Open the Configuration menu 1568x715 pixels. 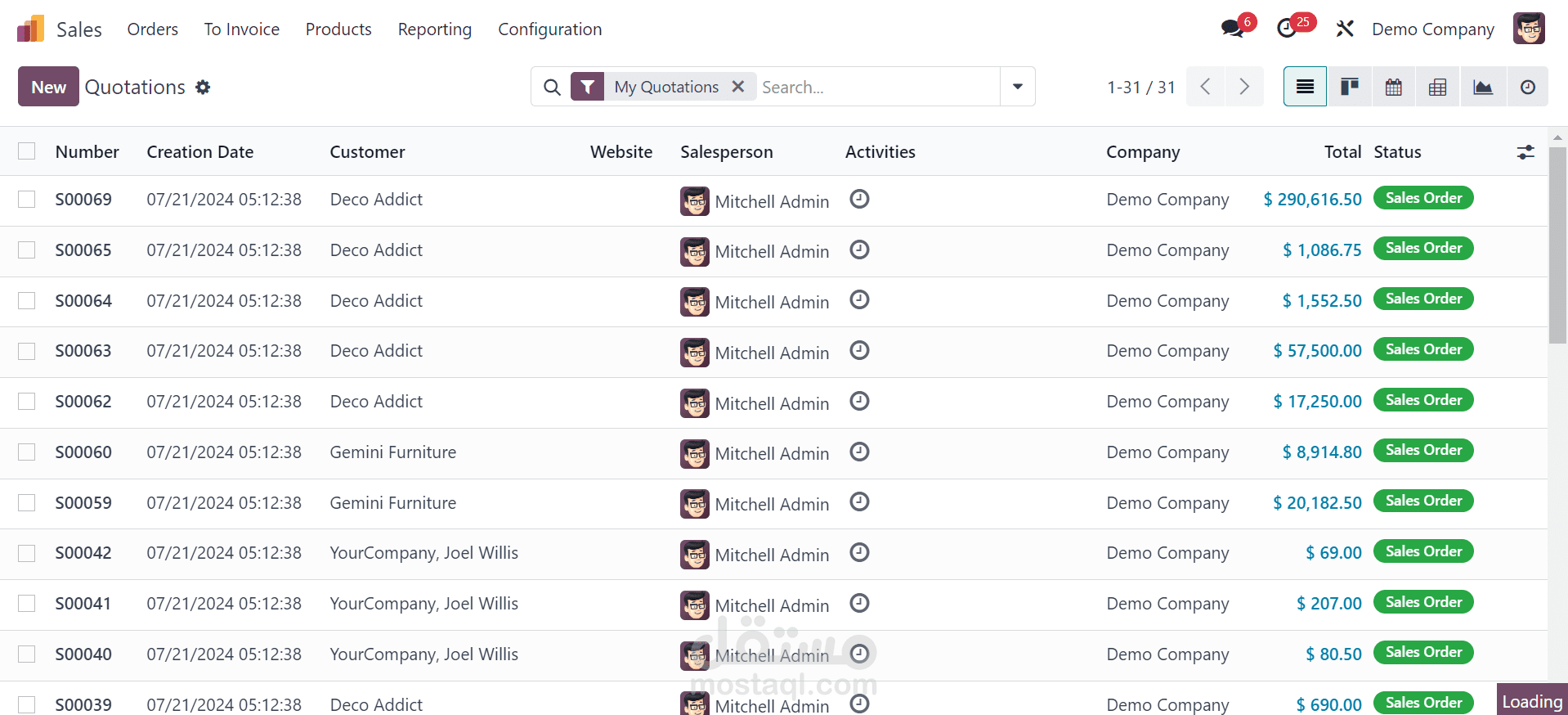click(x=550, y=29)
